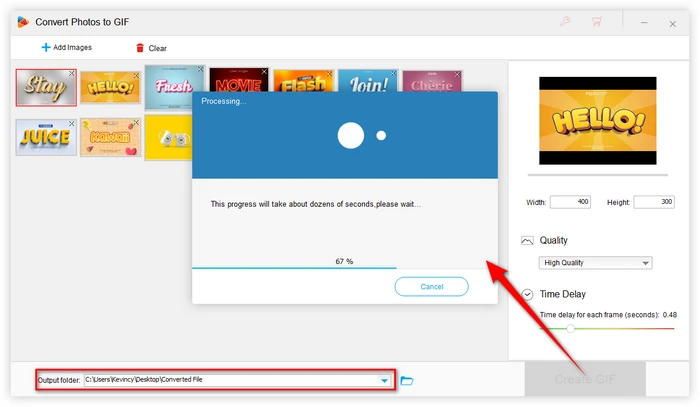The height and width of the screenshot is (407, 700).
Task: Select the Chèrie image thumbnail
Action: [432, 81]
